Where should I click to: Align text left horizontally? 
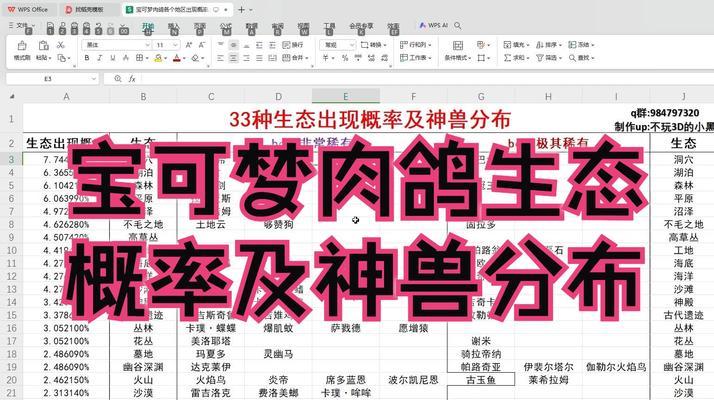click(220, 58)
